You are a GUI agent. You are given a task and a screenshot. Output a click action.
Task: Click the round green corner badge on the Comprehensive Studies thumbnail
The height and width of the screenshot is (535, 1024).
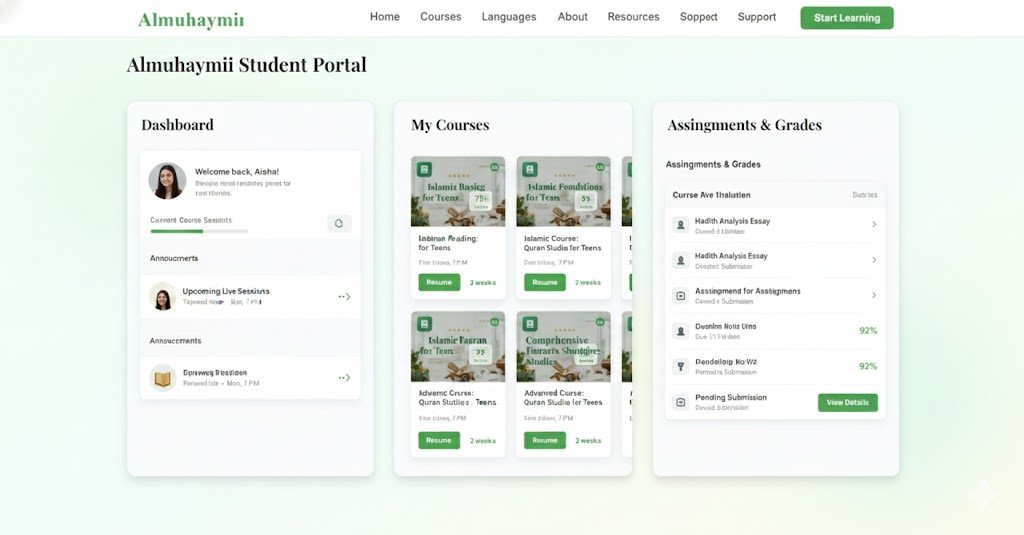[x=600, y=322]
